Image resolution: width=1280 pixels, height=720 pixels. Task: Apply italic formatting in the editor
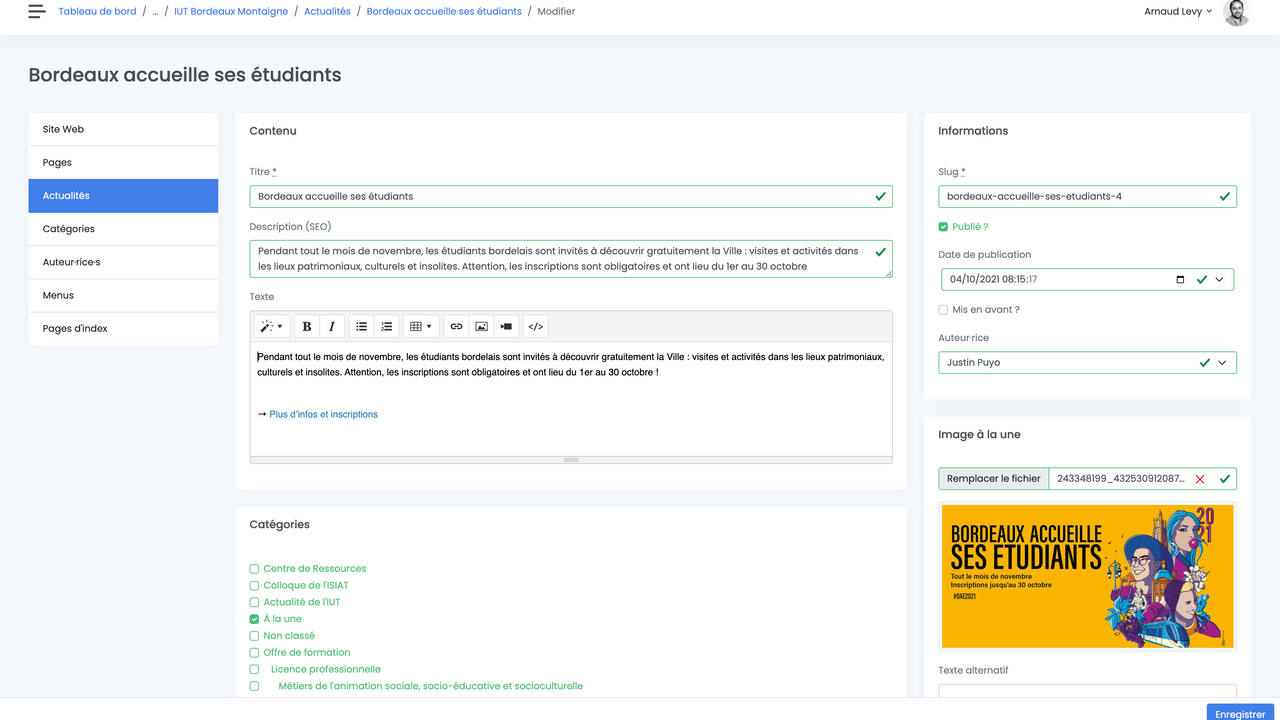pyautogui.click(x=331, y=325)
